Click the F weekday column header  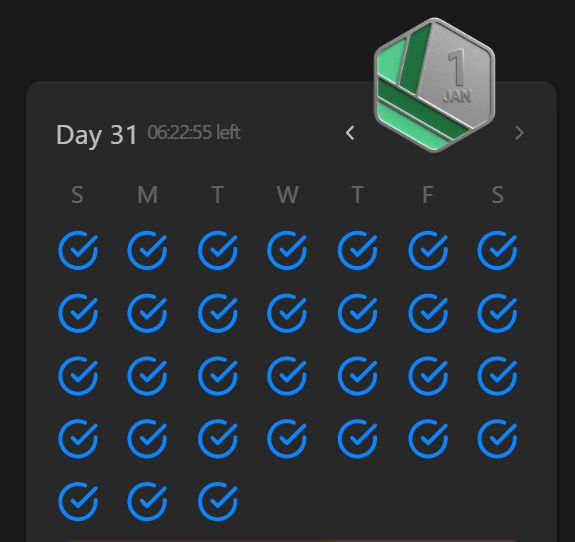(428, 194)
